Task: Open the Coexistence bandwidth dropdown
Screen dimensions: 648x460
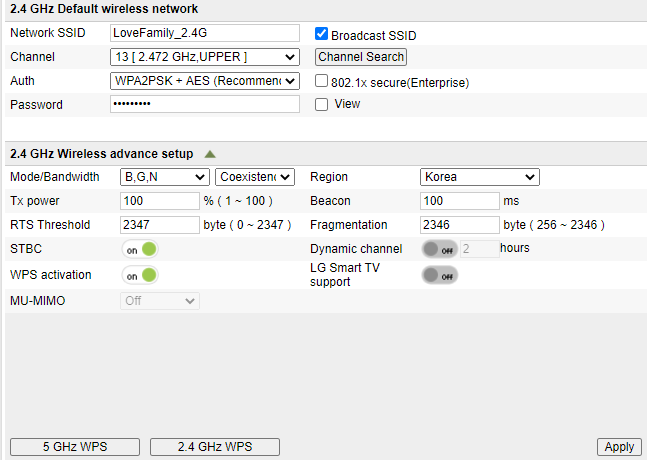Action: [255, 177]
